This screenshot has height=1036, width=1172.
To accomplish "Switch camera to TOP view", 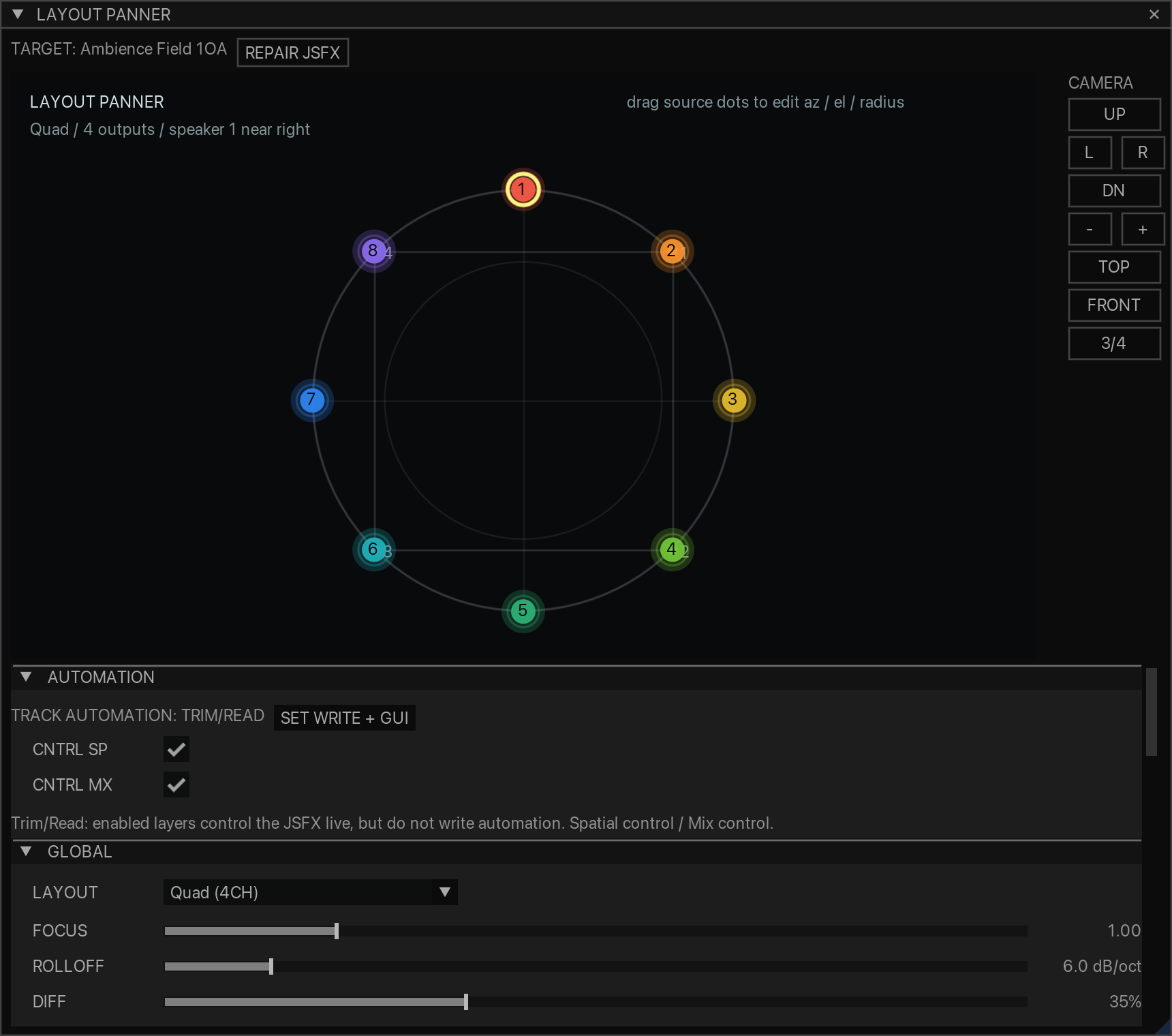I will [1114, 266].
